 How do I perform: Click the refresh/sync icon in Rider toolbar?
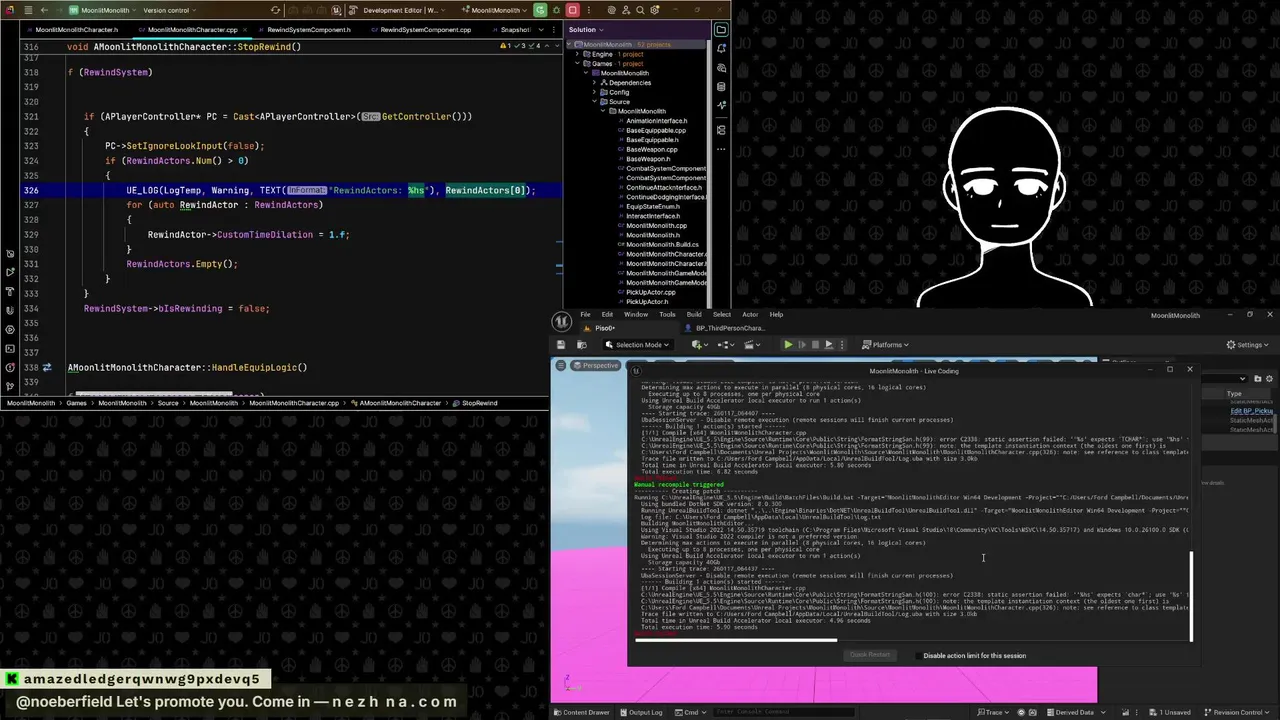coord(275,10)
